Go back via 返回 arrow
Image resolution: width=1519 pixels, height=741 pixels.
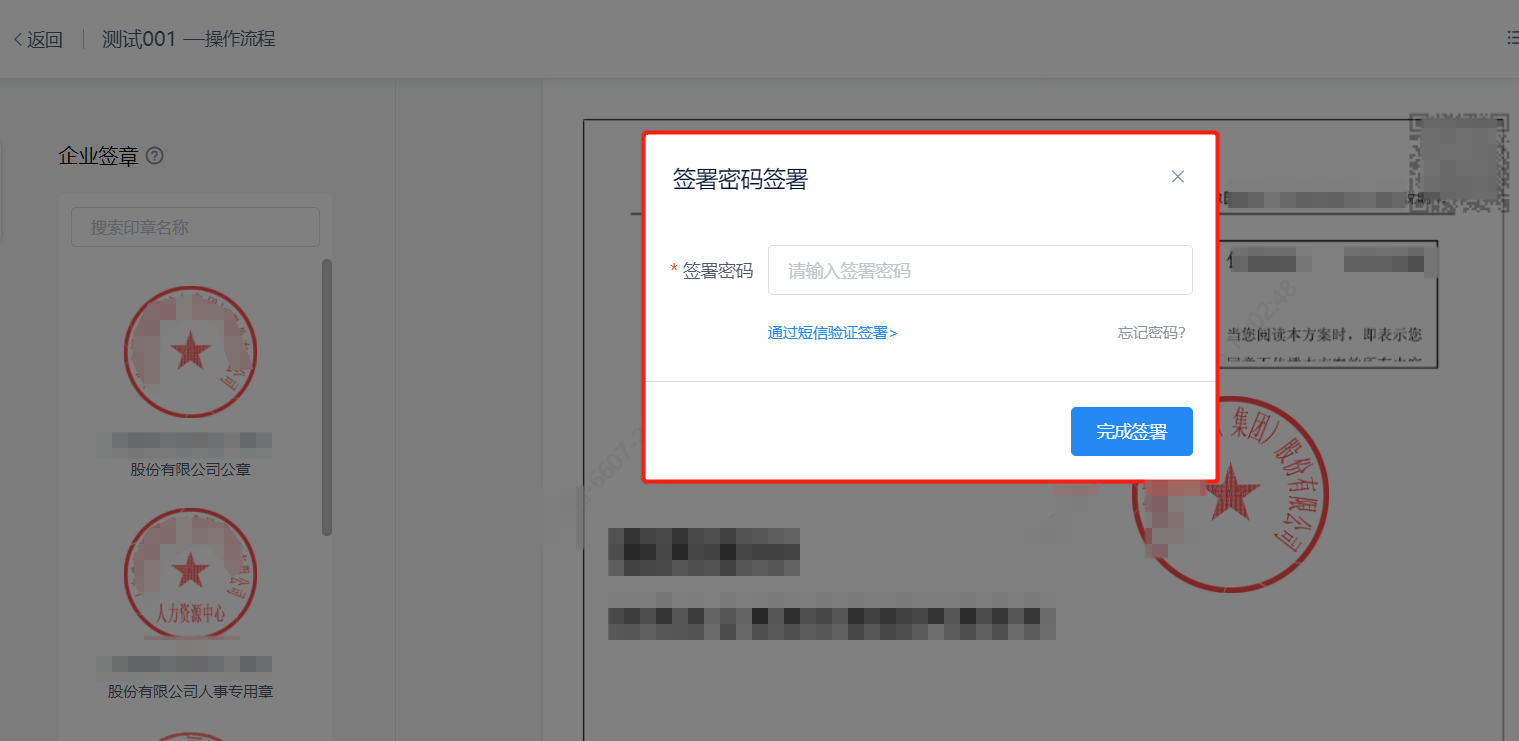coord(38,40)
